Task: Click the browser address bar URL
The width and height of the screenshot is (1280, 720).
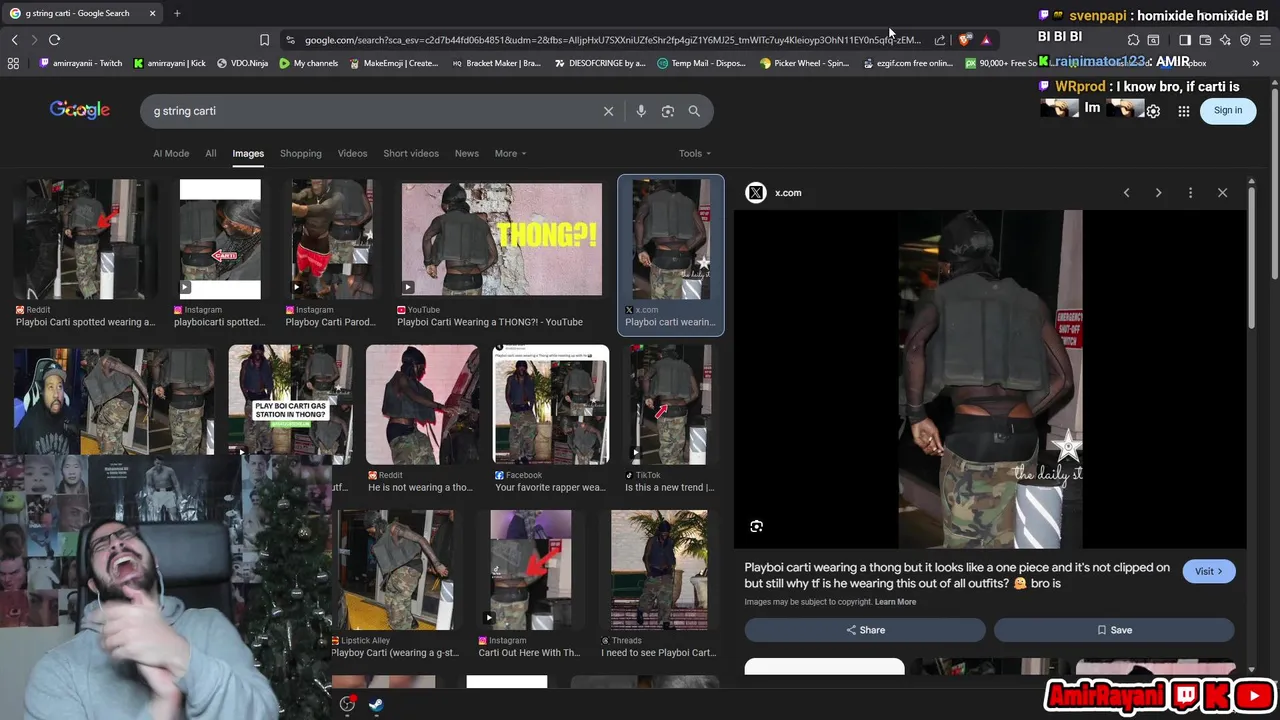Action: click(612, 40)
